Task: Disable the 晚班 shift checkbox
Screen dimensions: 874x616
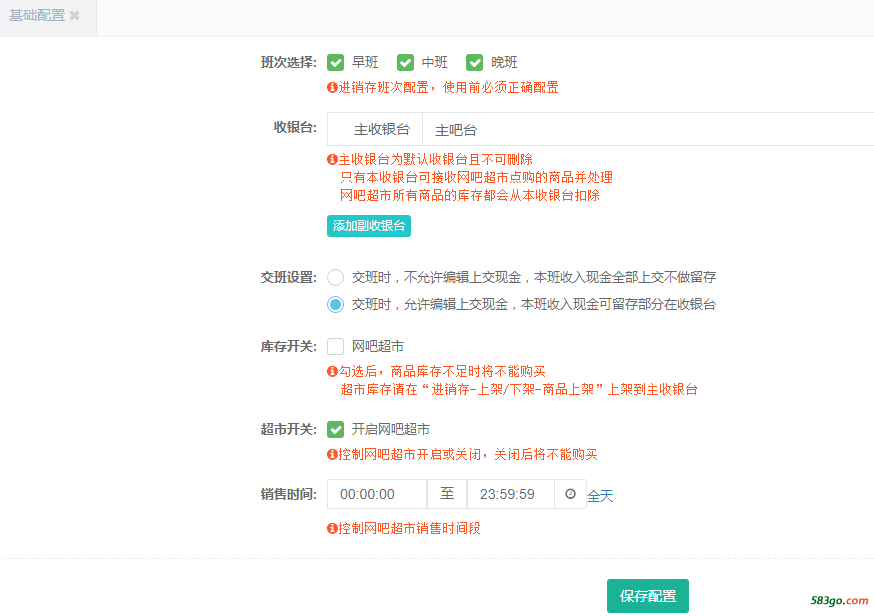Action: coord(474,62)
